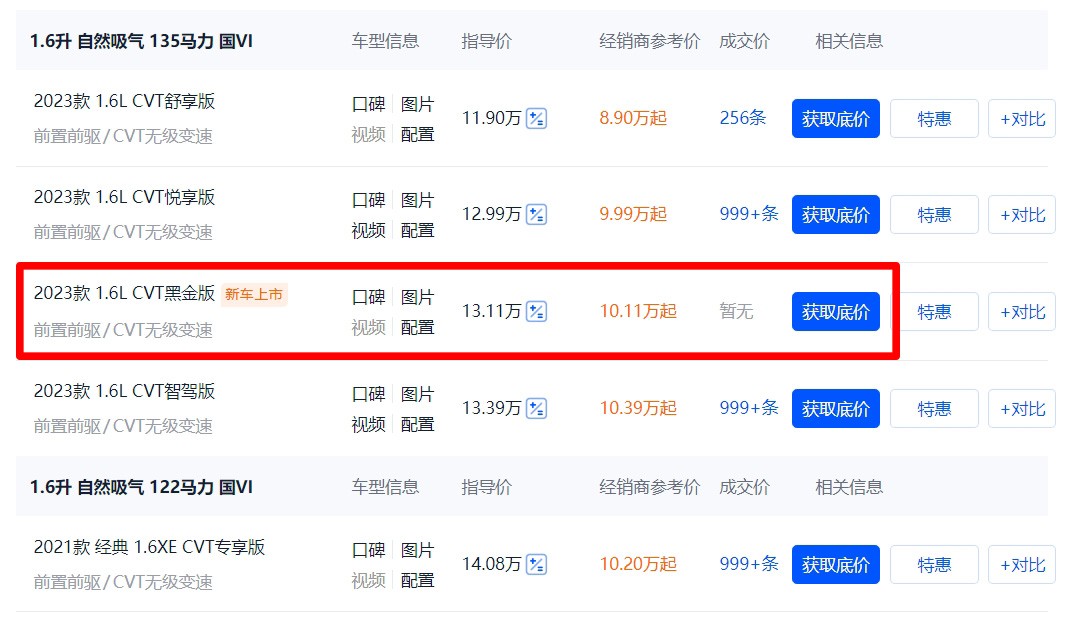
Task: Open price calculator icon beside 12.99万
Action: point(536,215)
